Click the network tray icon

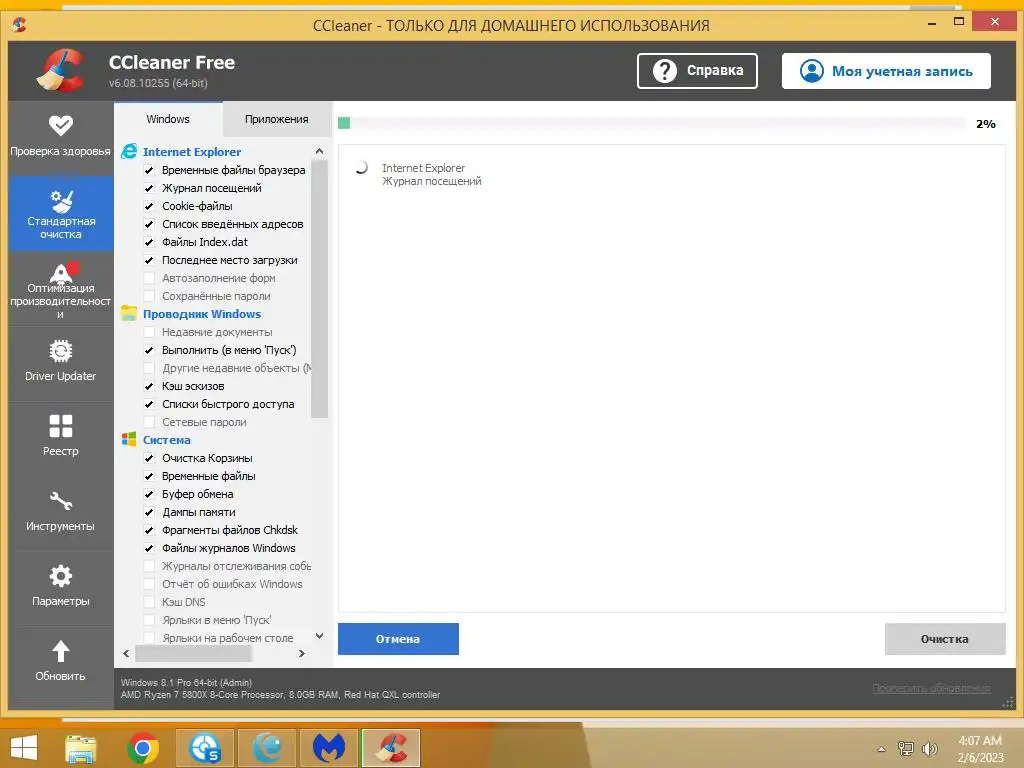click(x=906, y=748)
